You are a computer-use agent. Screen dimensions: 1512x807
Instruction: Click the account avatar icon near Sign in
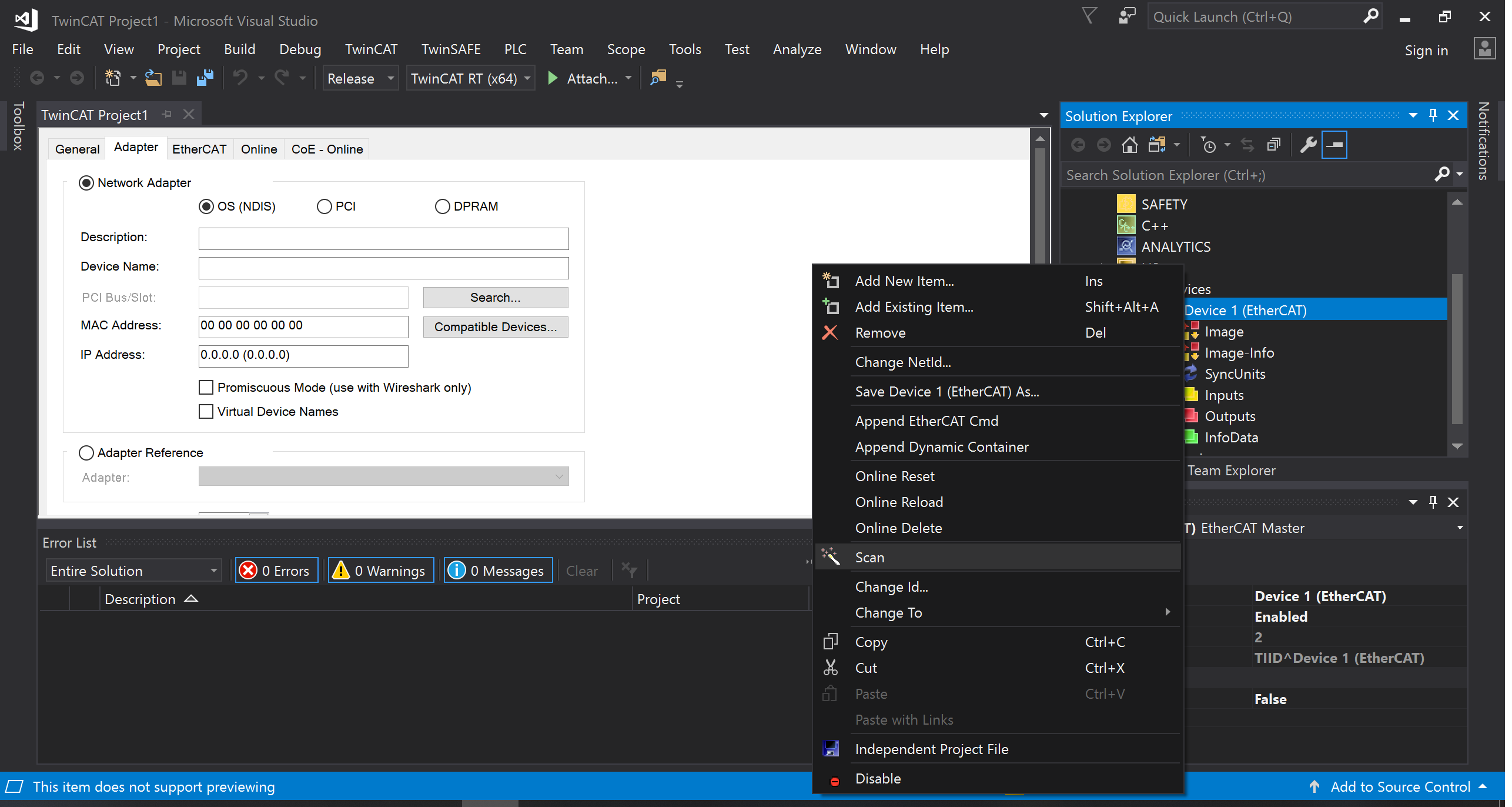coord(1485,49)
